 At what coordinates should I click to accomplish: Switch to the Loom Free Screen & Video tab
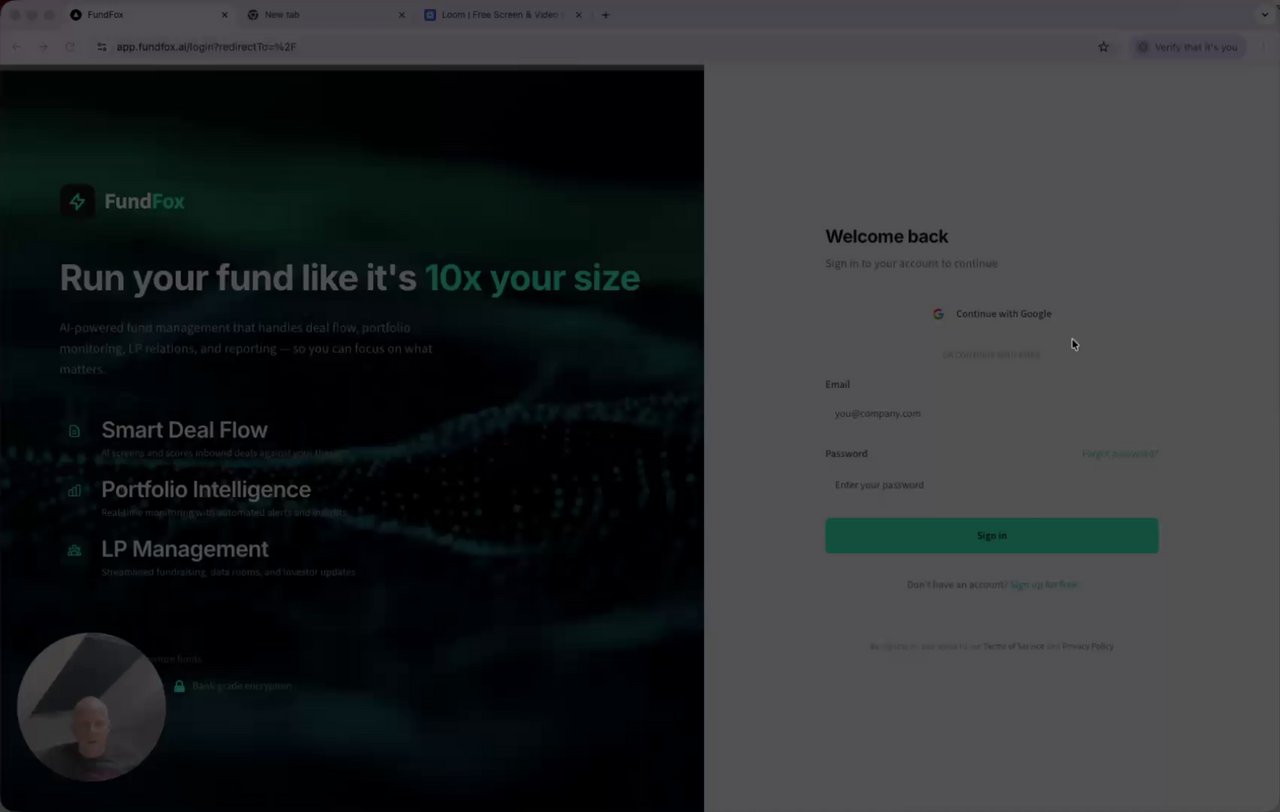click(503, 15)
